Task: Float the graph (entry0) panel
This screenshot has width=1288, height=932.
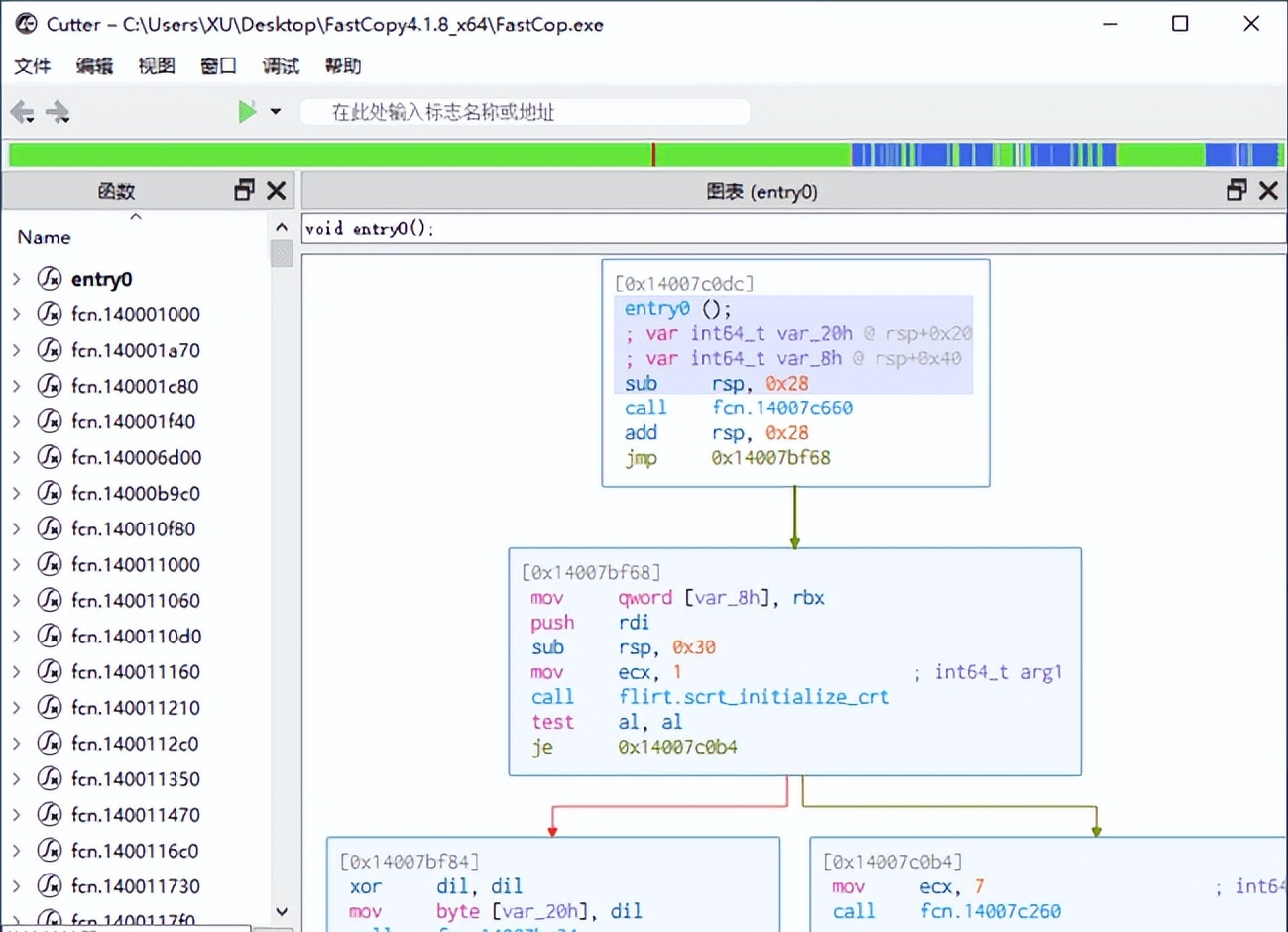Action: pyautogui.click(x=1236, y=190)
